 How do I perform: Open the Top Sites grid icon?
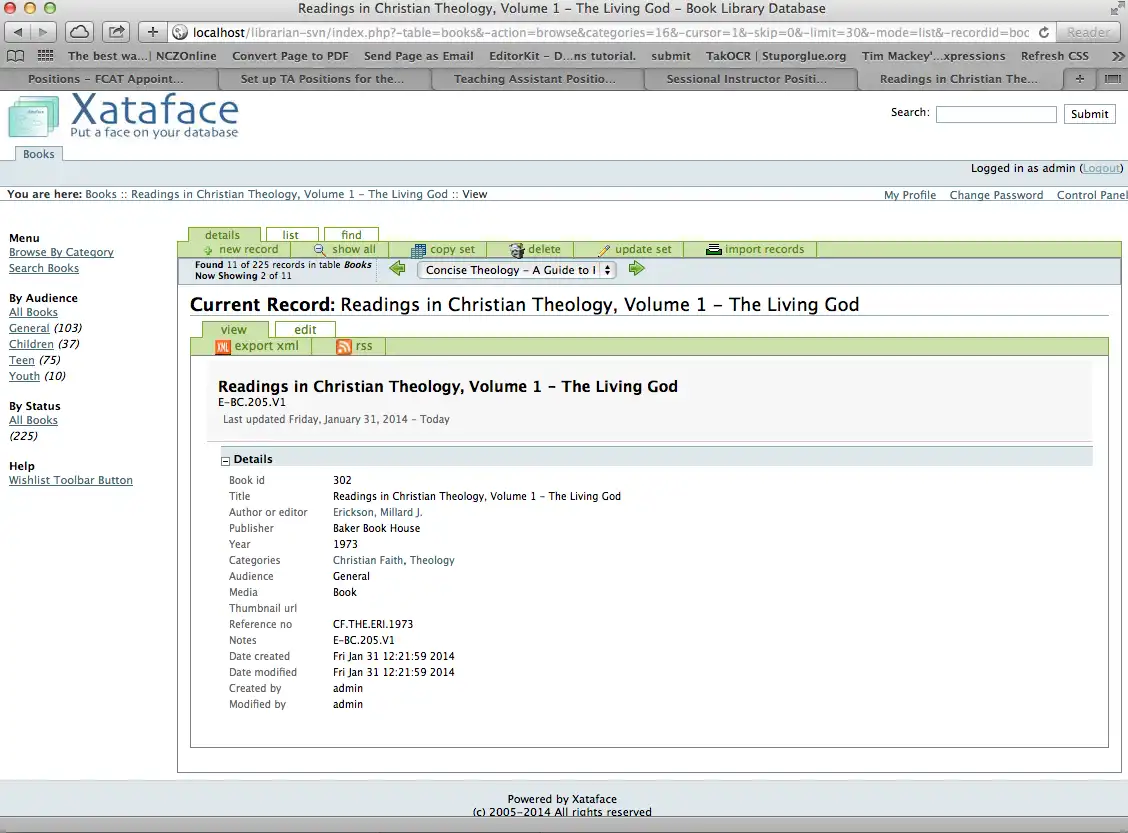(45, 55)
